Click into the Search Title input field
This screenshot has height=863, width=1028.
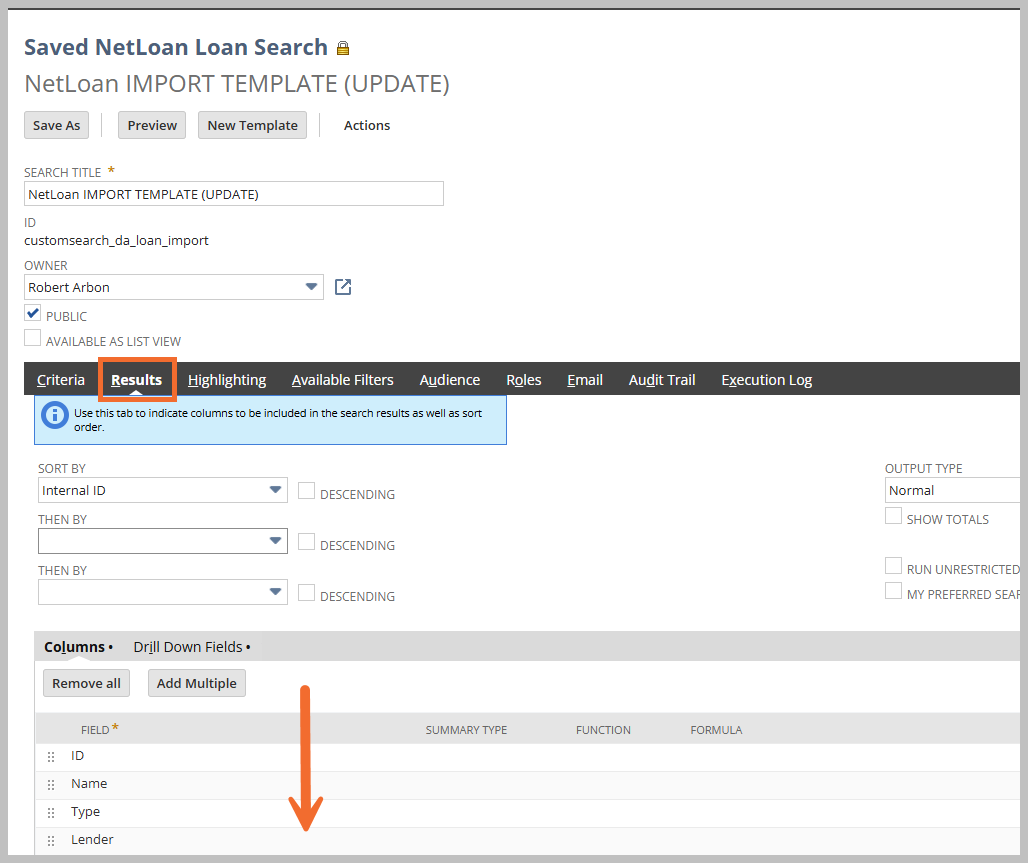coord(234,194)
